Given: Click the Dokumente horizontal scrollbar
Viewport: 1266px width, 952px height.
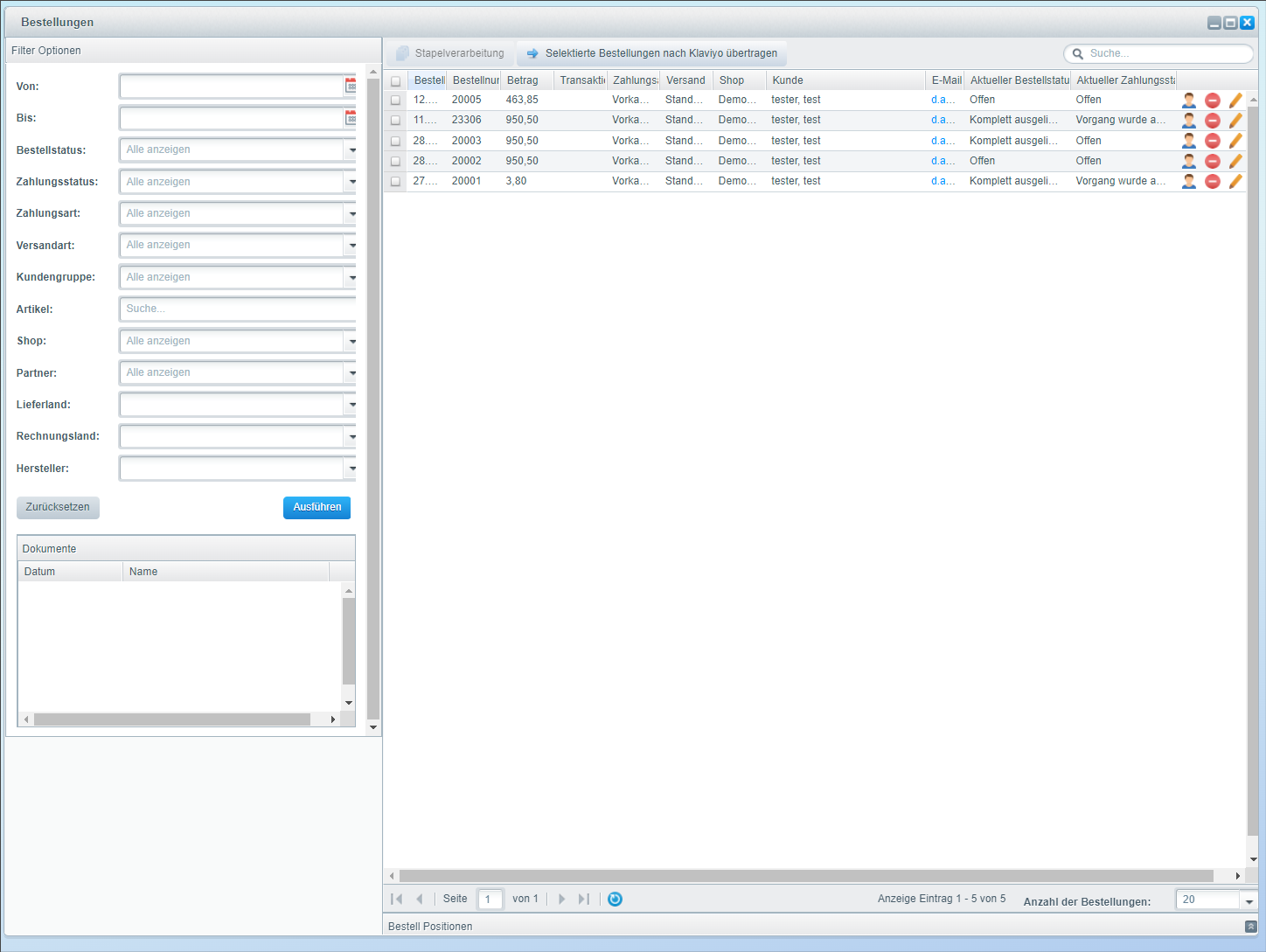Looking at the screenshot, I should click(172, 719).
